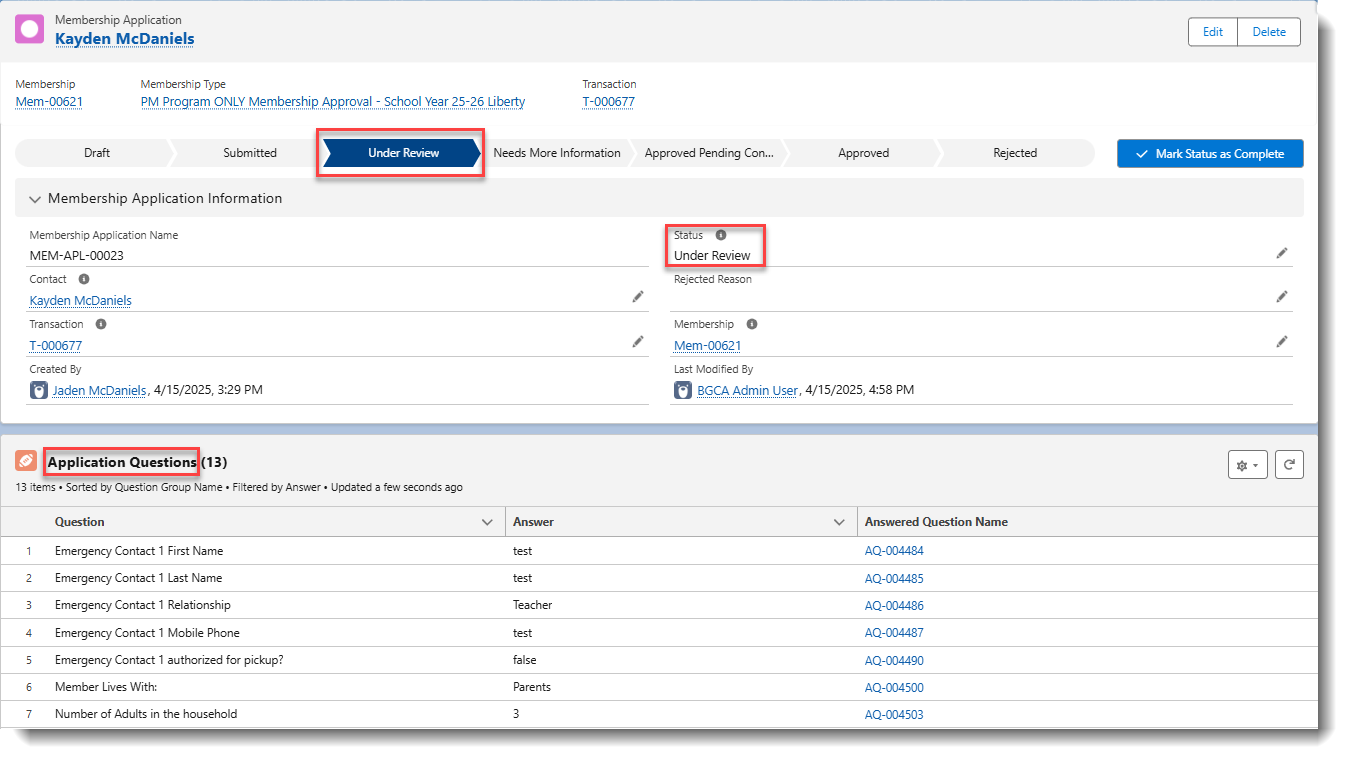Select the Approved stage in the path
Screen dimensions: 1349x760
[863, 153]
